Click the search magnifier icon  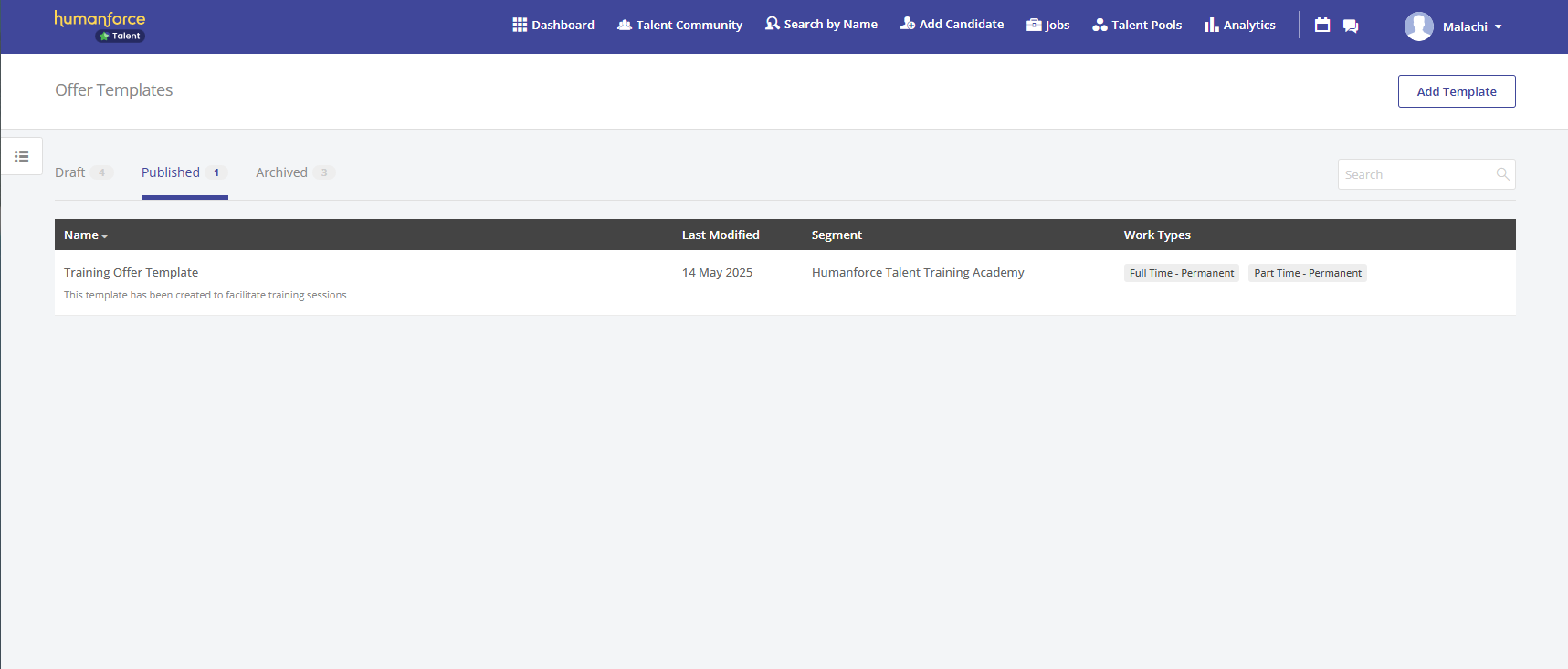(1502, 174)
